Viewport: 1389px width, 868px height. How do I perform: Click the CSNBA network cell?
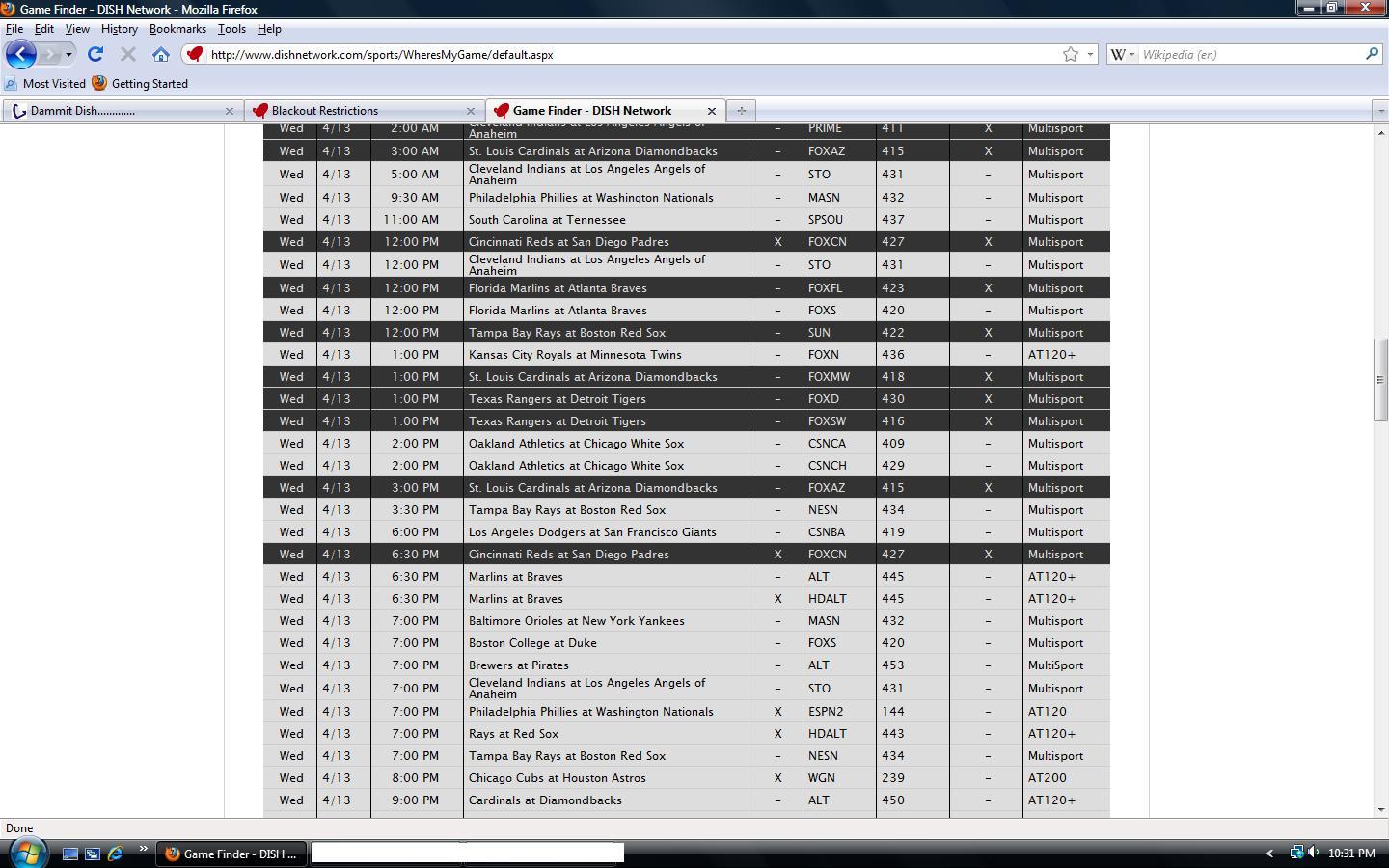coord(839,532)
